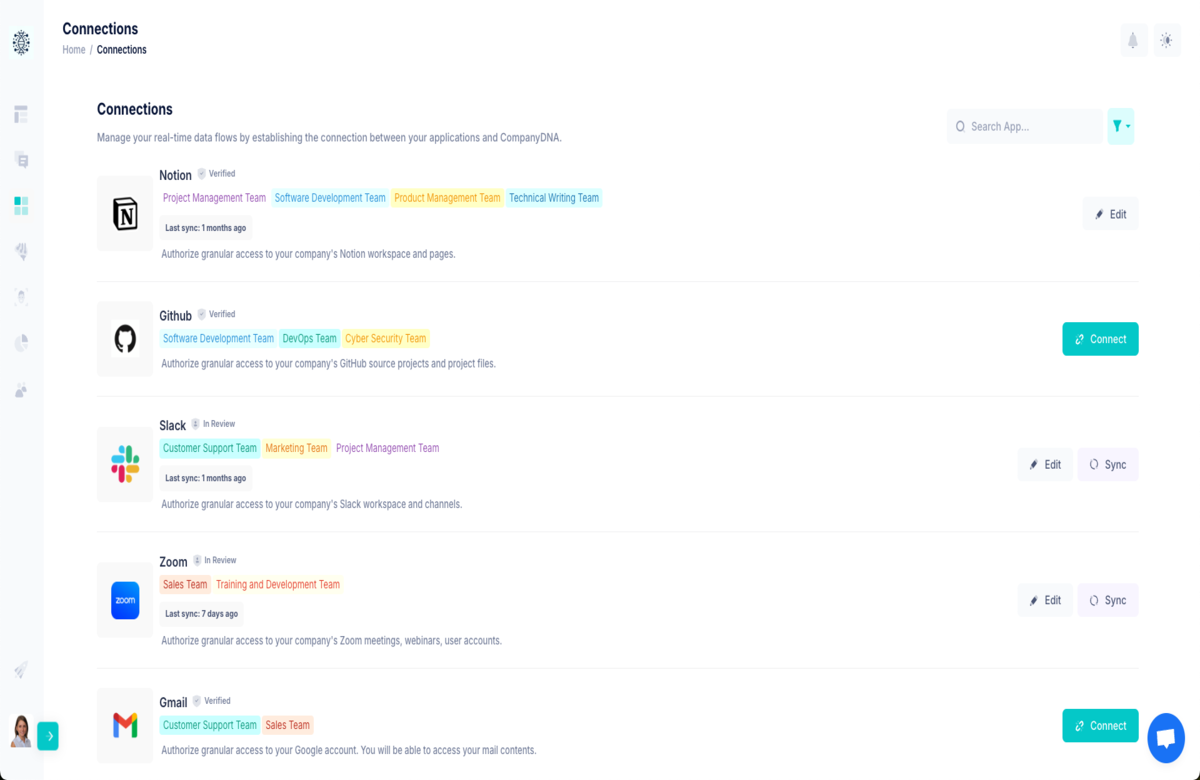Open the notifications bell
This screenshot has width=1200, height=780.
[x=1133, y=41]
